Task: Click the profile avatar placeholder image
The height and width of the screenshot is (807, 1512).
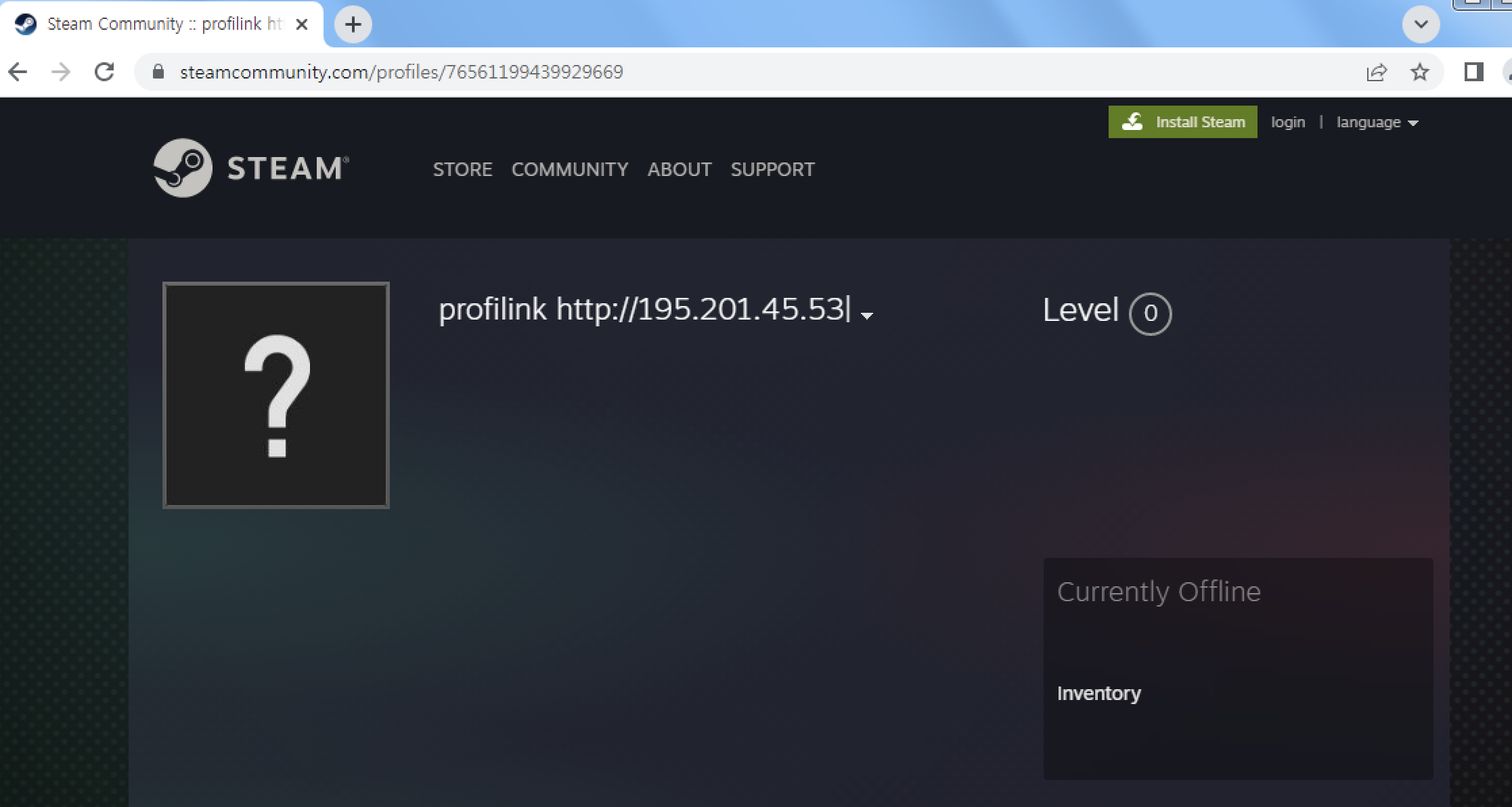Action: (276, 395)
